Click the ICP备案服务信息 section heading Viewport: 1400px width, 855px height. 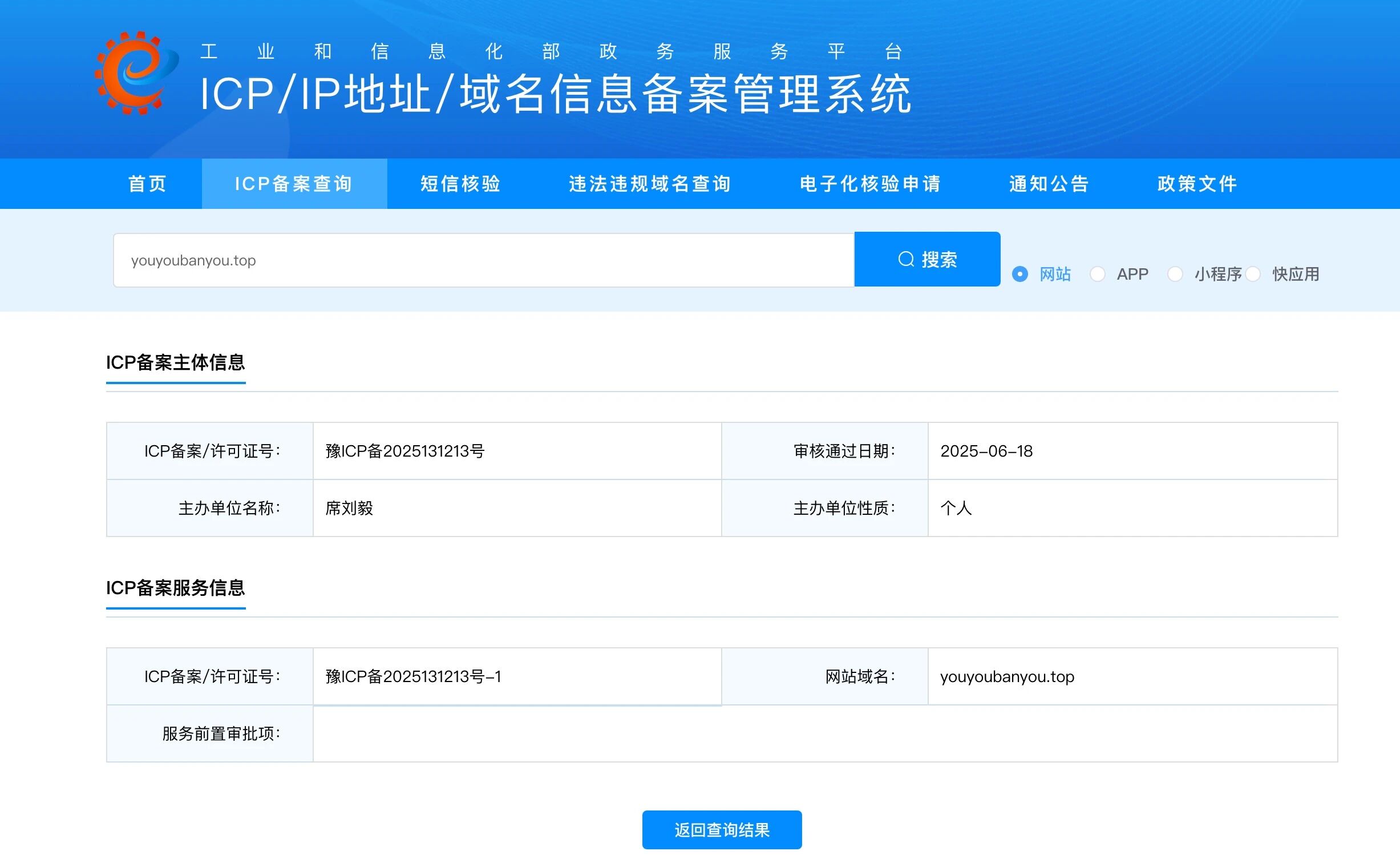coord(175,588)
